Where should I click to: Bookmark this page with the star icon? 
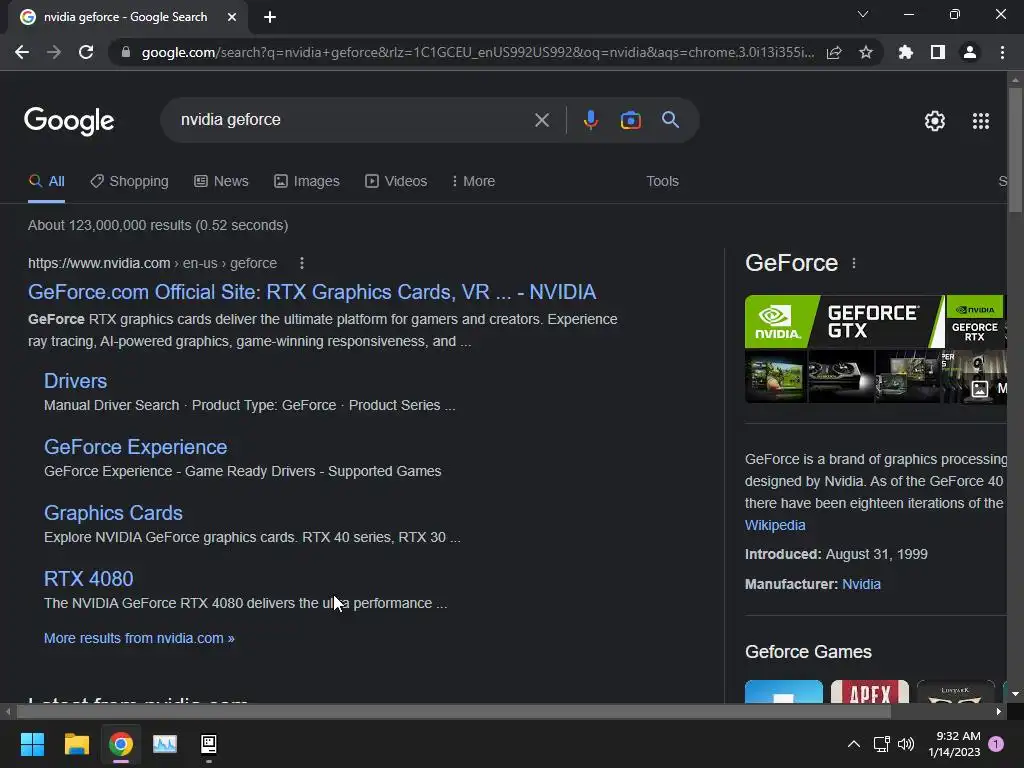(866, 52)
